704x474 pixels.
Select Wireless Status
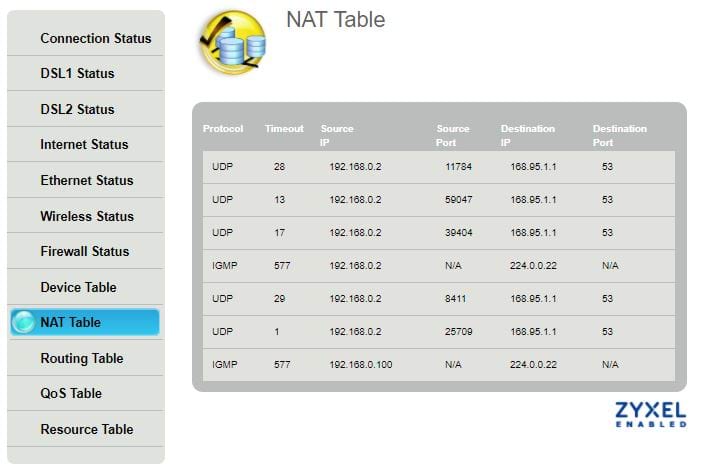coord(86,216)
